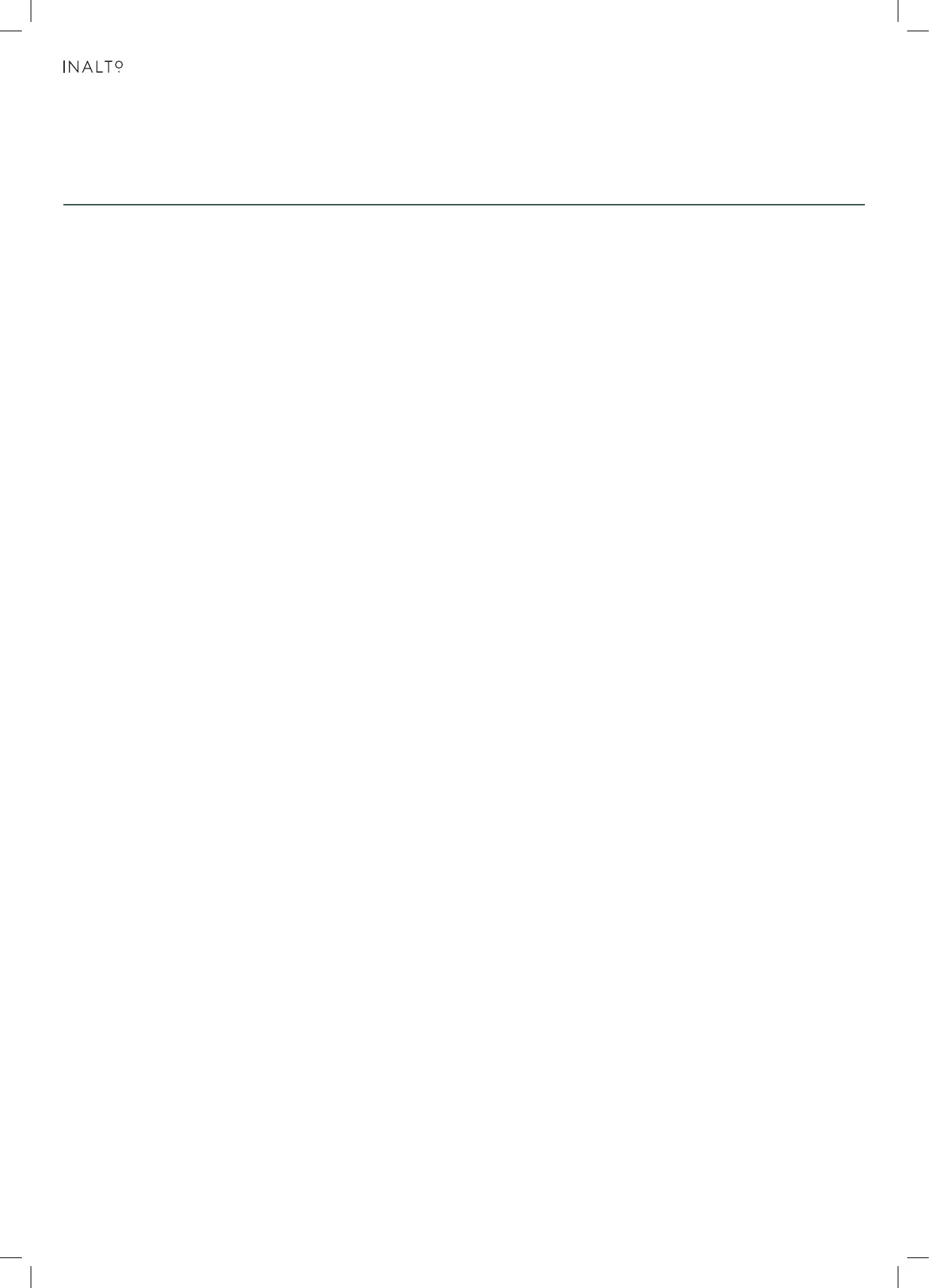Click the top-right vertical crop mark
This screenshot has width=929, height=1288.
pyautogui.click(x=898, y=11)
